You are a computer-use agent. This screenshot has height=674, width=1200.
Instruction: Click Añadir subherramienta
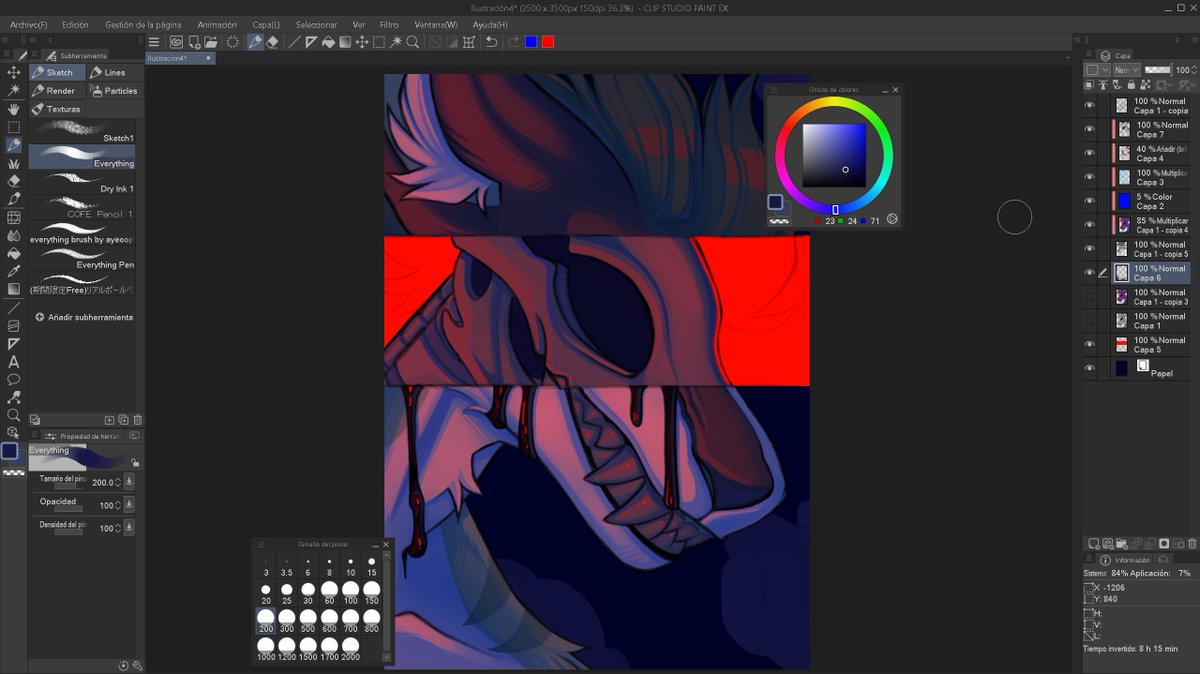click(84, 317)
